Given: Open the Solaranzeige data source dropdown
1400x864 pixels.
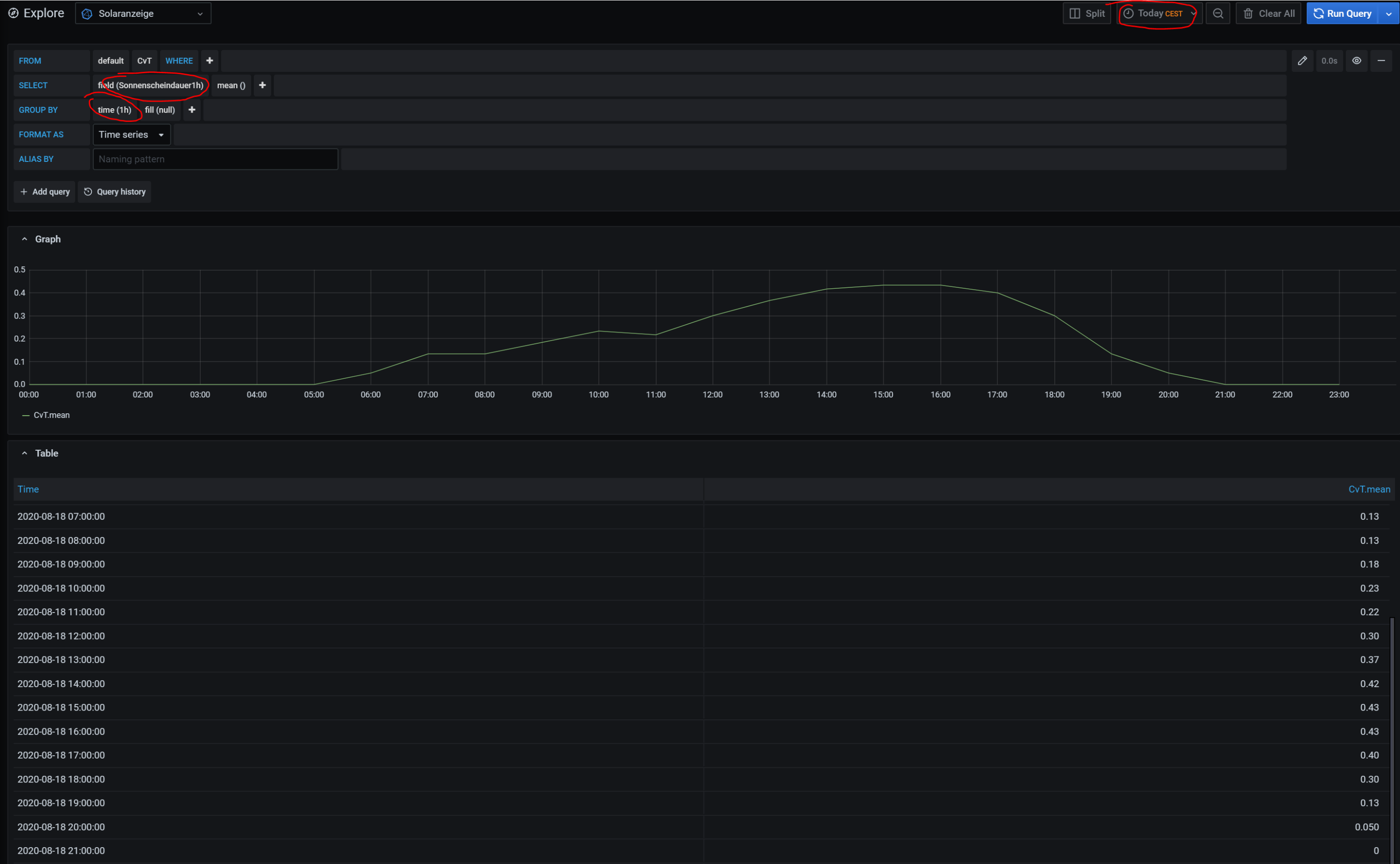Looking at the screenshot, I should pyautogui.click(x=143, y=13).
